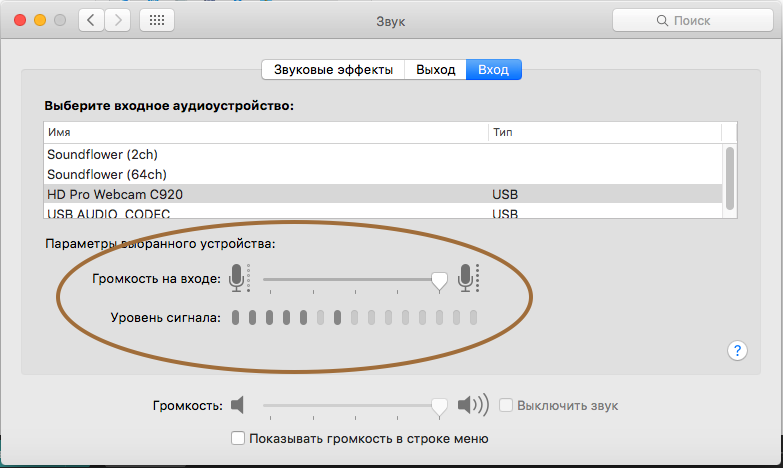Select Soundflower (2ch) input device

(383, 154)
